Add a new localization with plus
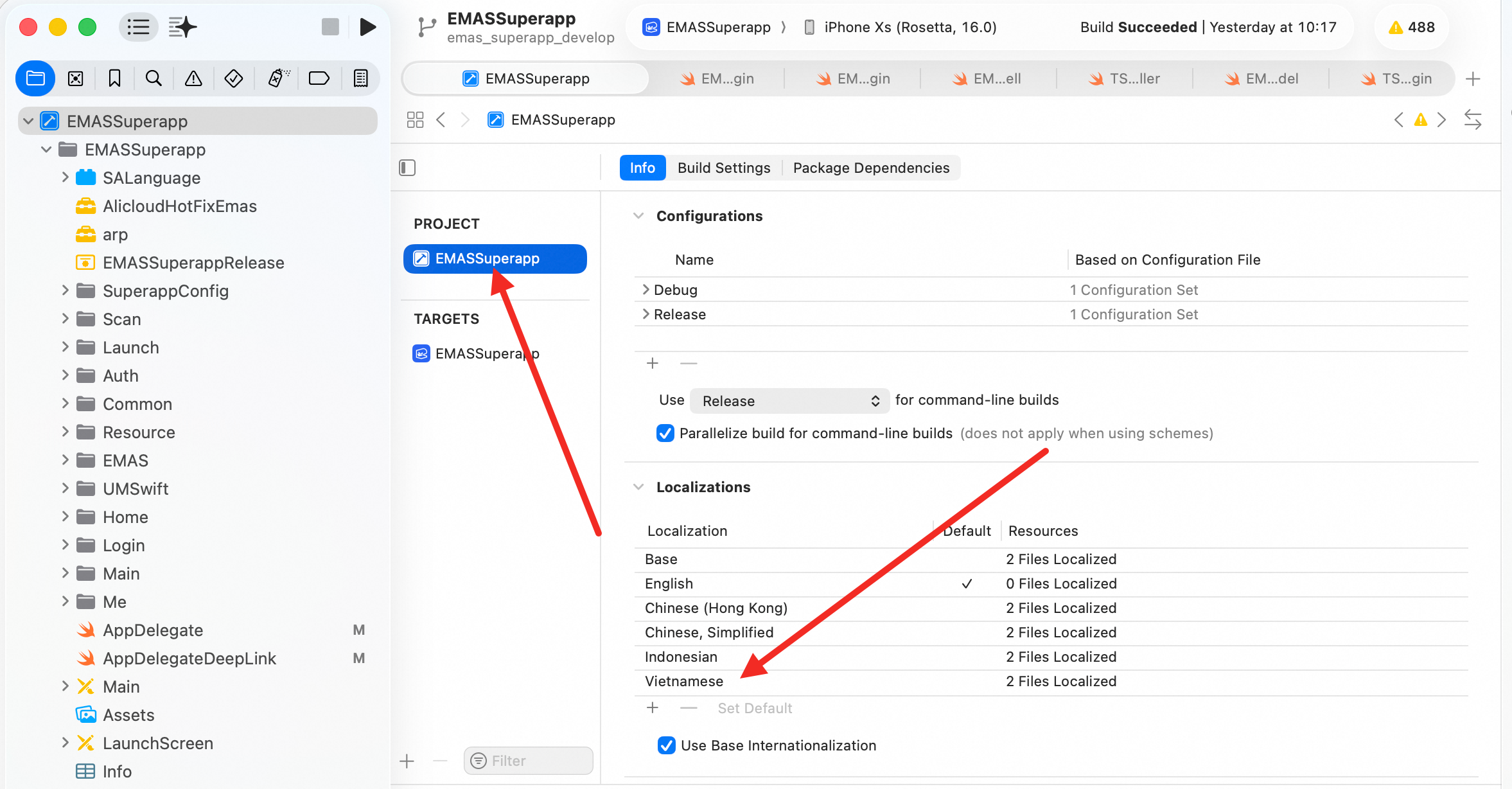 [653, 707]
